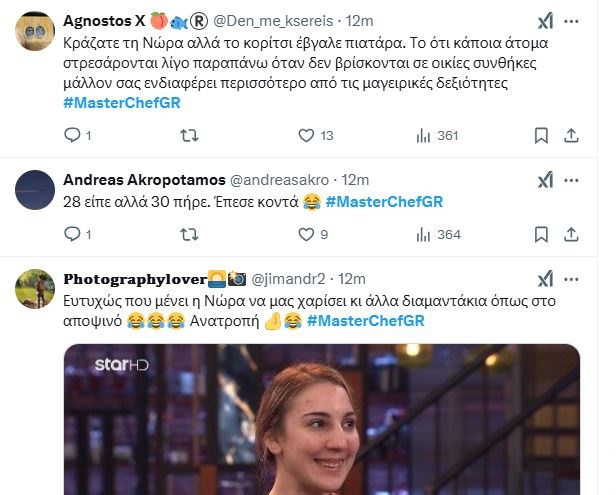Screen dimensions: 616x495
Task: Bookmark Andreas Akropotamos's tweet
Action: click(x=541, y=234)
